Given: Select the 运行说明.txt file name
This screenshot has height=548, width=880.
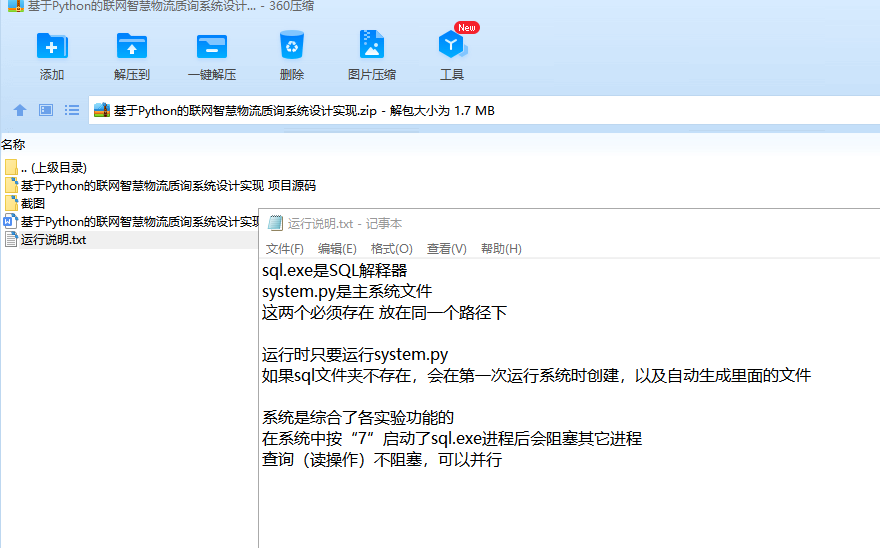Looking at the screenshot, I should point(53,240).
